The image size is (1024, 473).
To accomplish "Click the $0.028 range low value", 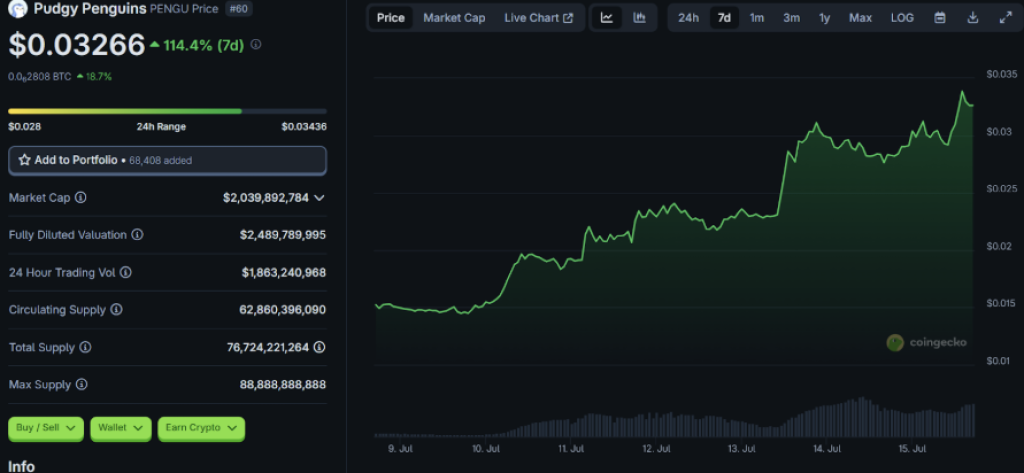I will click(25, 127).
